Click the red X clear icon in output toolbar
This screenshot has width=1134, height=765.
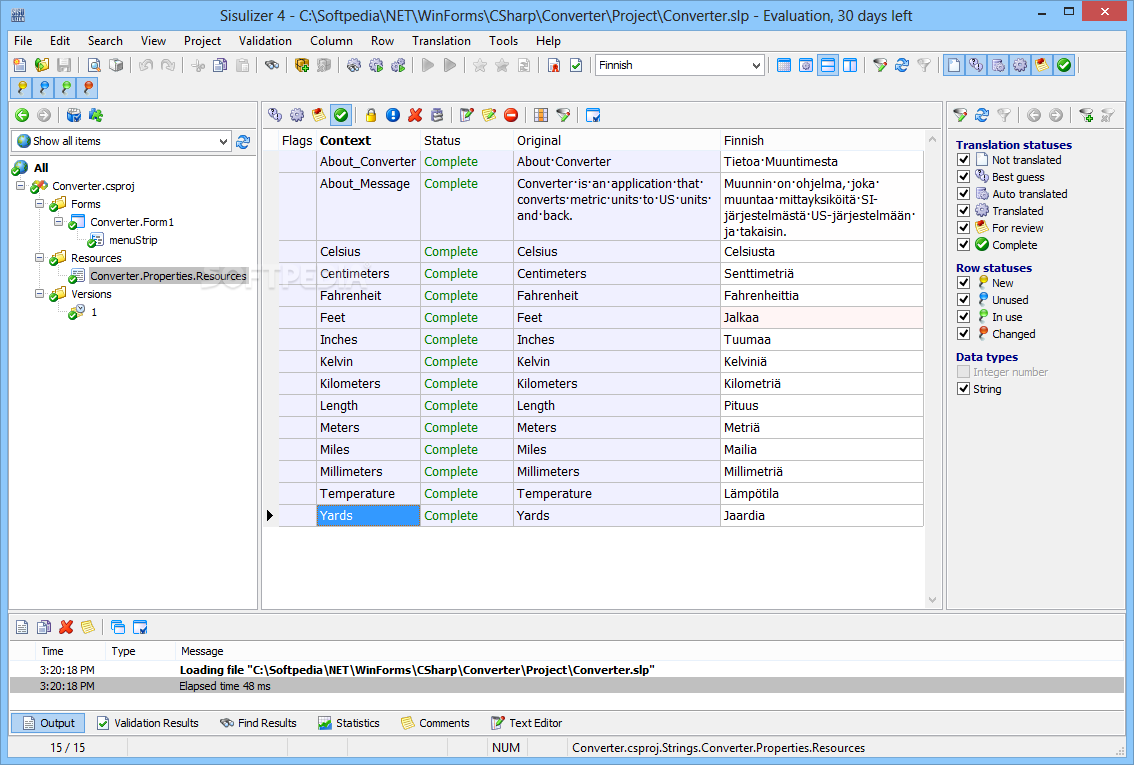[x=66, y=627]
